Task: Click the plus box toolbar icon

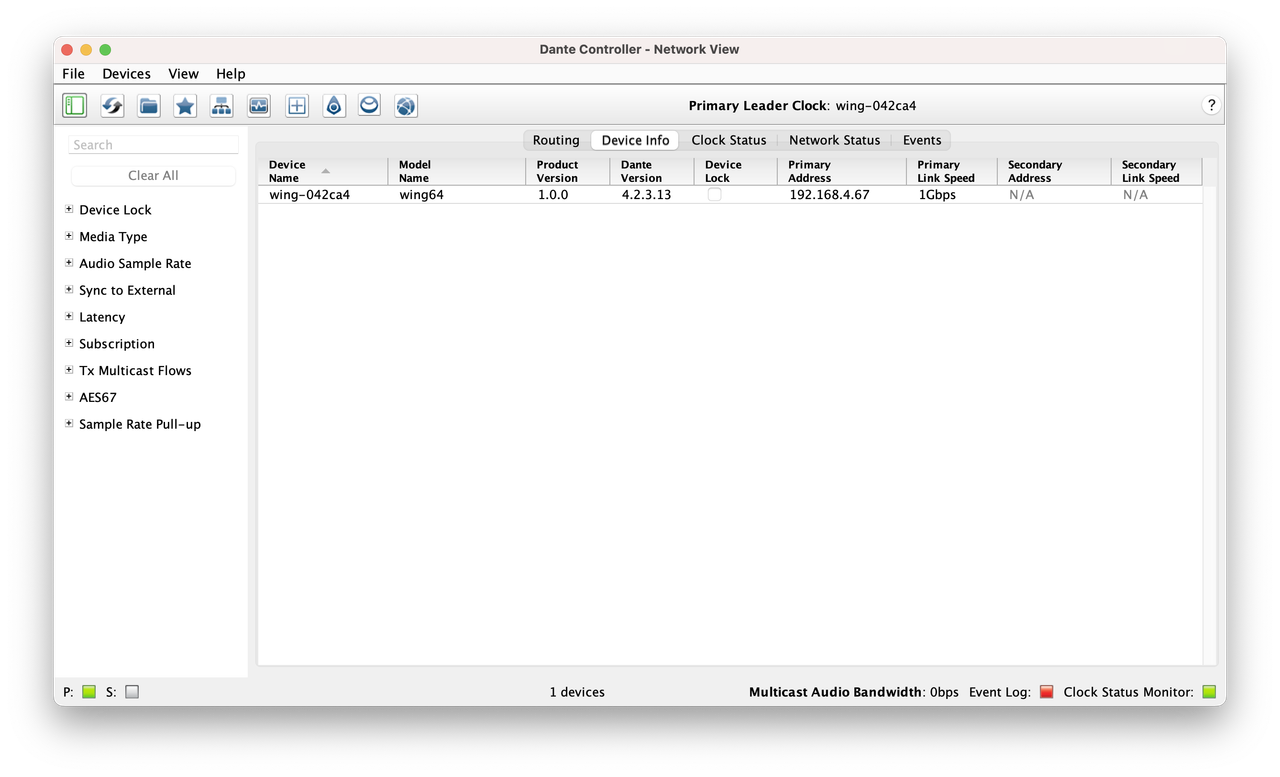Action: click(x=296, y=105)
